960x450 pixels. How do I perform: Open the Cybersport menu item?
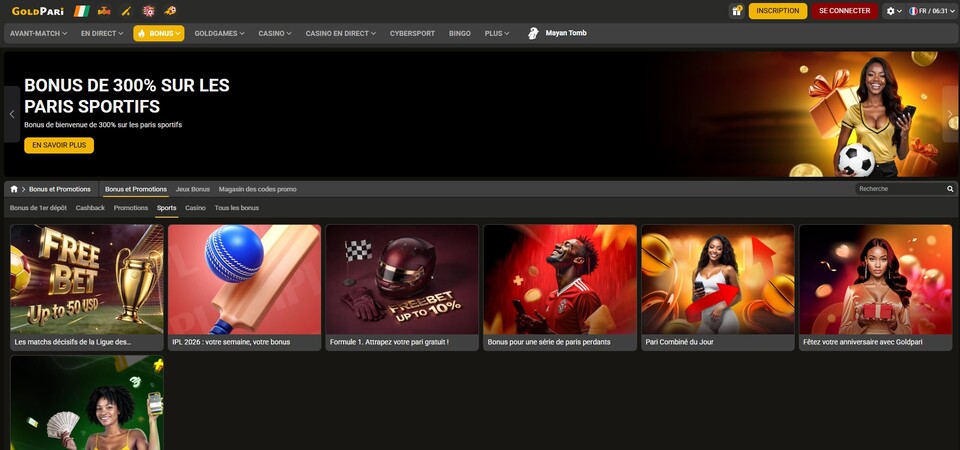click(412, 34)
